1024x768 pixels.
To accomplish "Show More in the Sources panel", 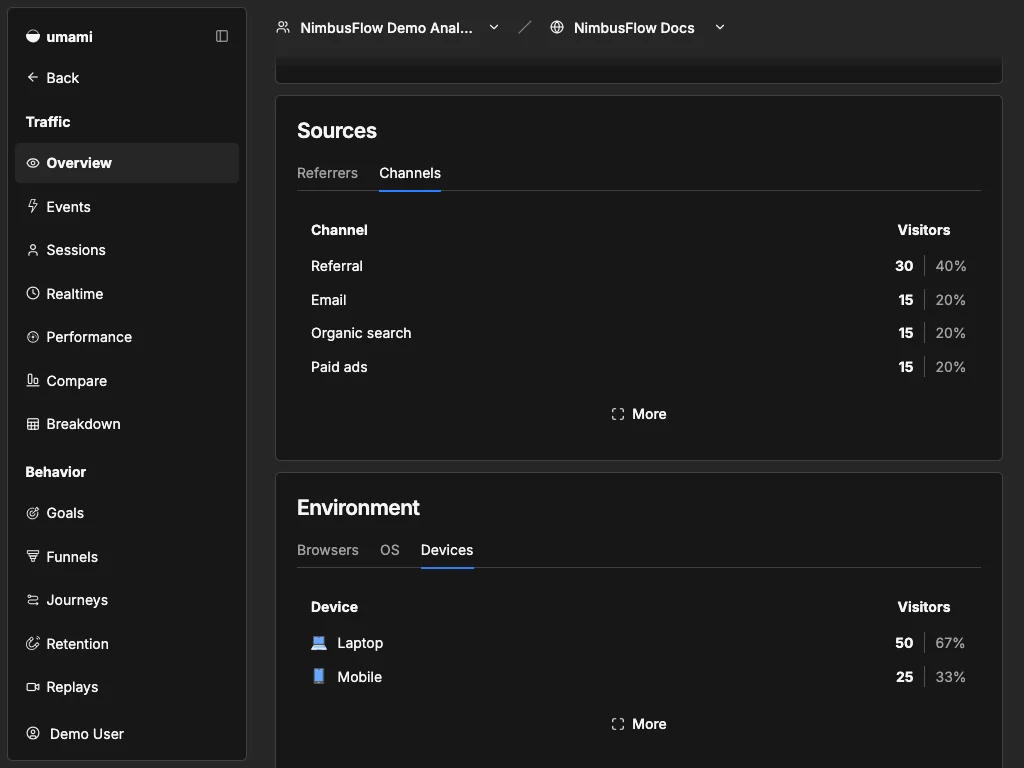I will click(x=639, y=414).
